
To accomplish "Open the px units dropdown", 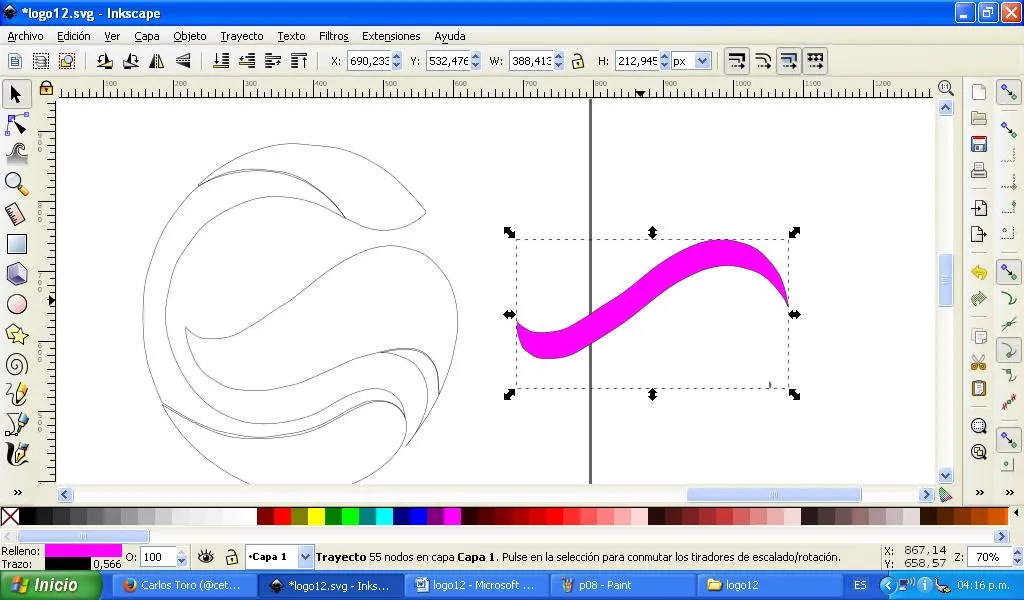I will point(702,61).
